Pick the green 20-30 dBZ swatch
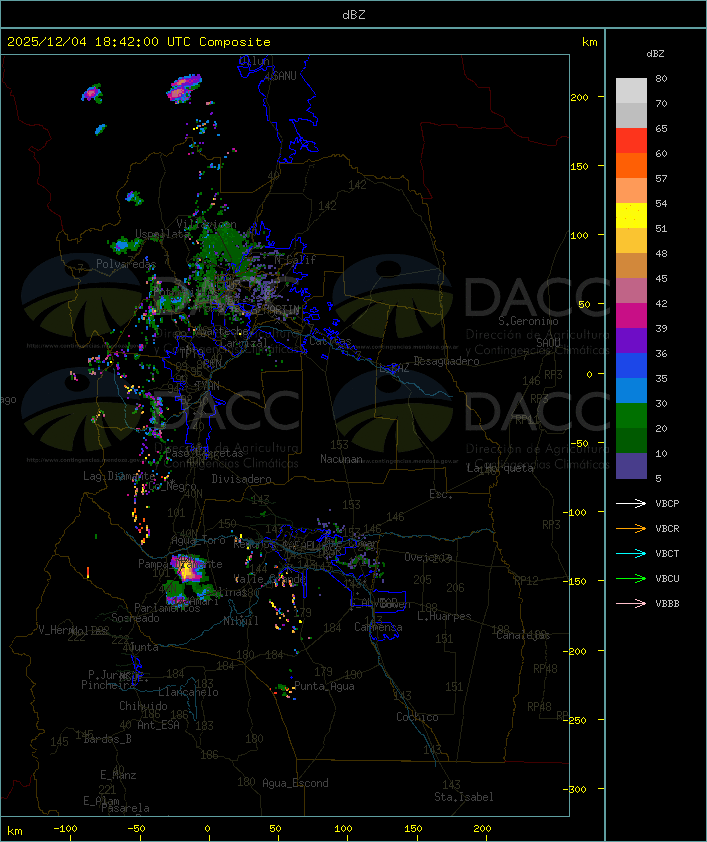The image size is (707, 842). (631, 415)
